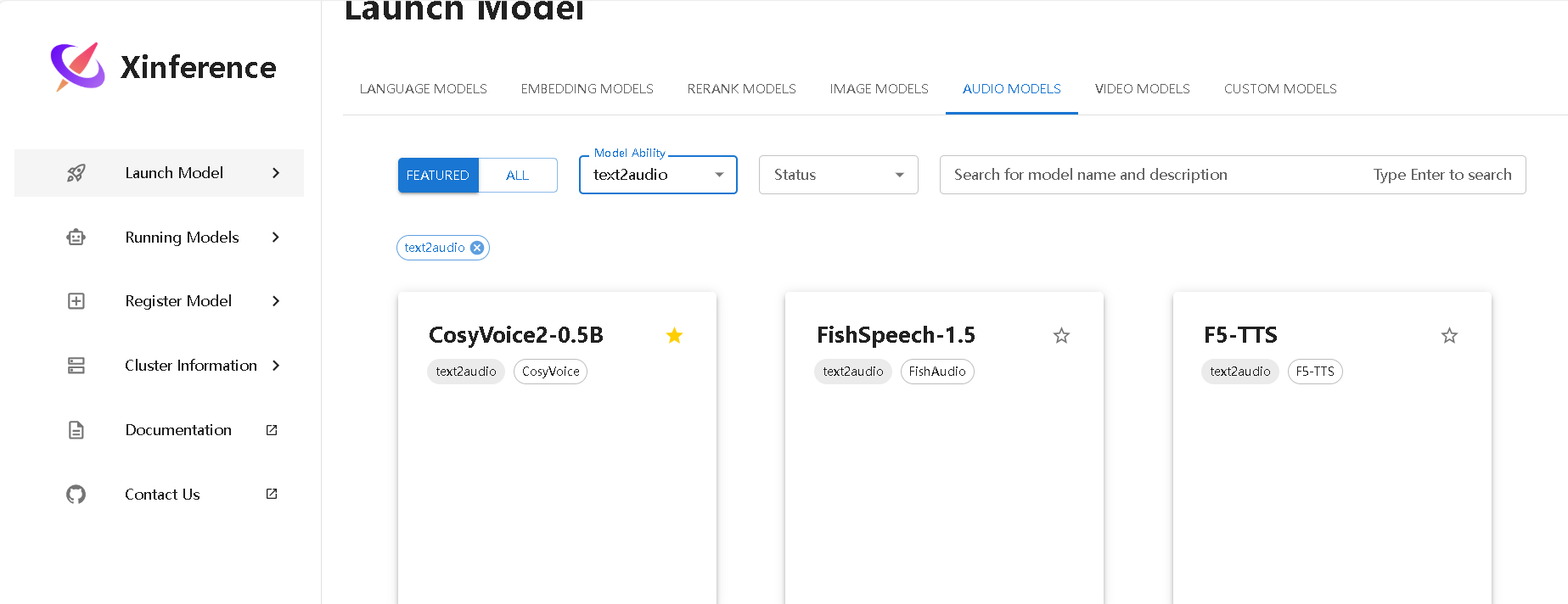Expand the Register Model chevron
Viewport: 1568px width, 604px height.
pos(276,301)
